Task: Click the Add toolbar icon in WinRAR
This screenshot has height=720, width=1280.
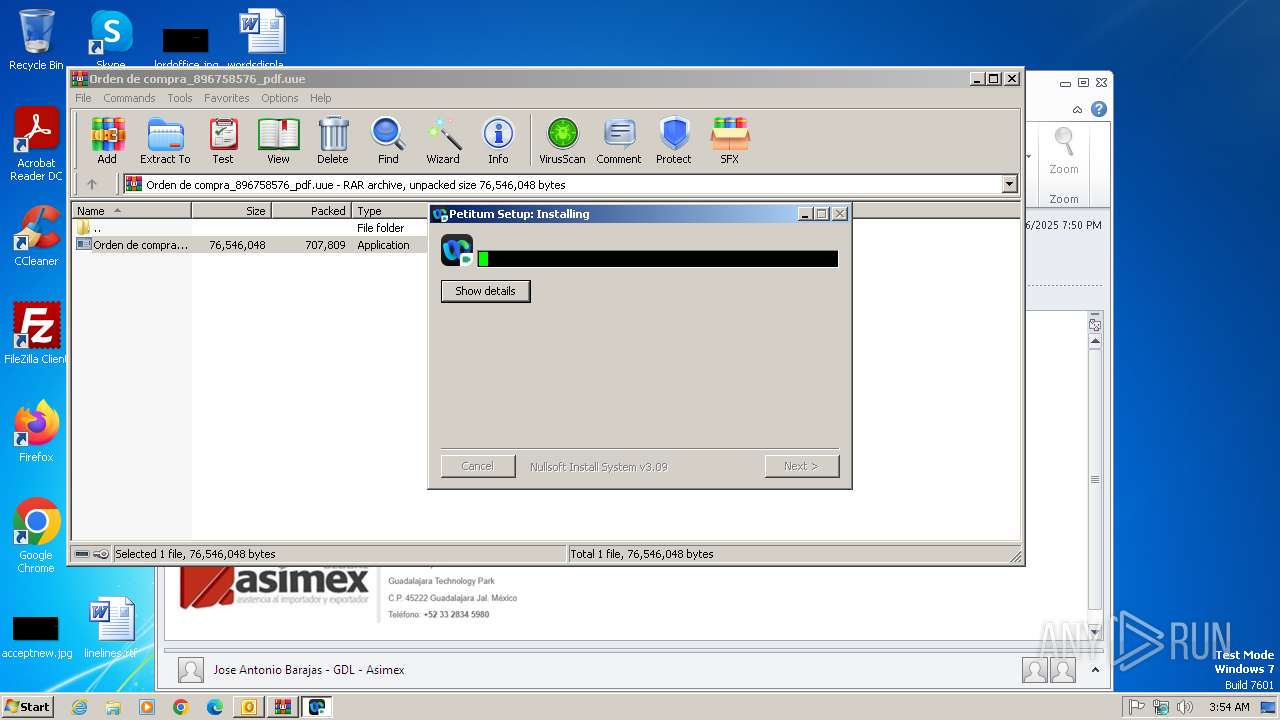Action: click(107, 140)
